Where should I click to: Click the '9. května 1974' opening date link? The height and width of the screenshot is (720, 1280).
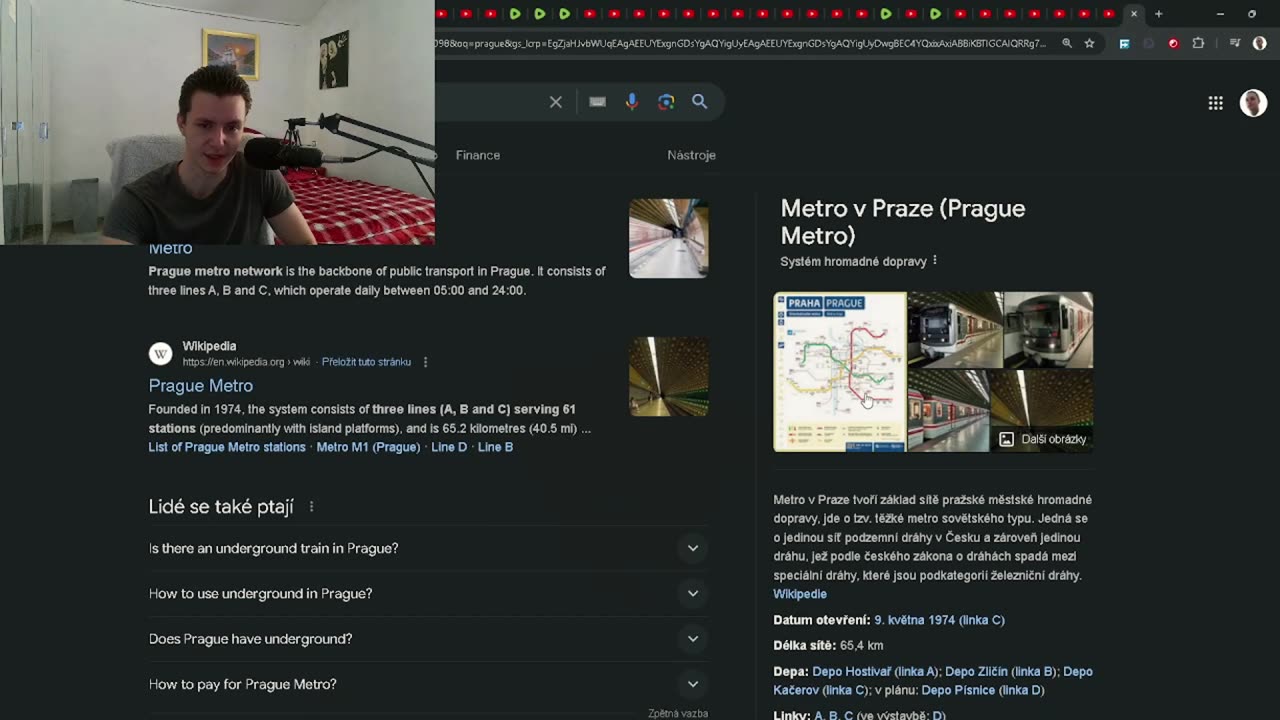(939, 620)
